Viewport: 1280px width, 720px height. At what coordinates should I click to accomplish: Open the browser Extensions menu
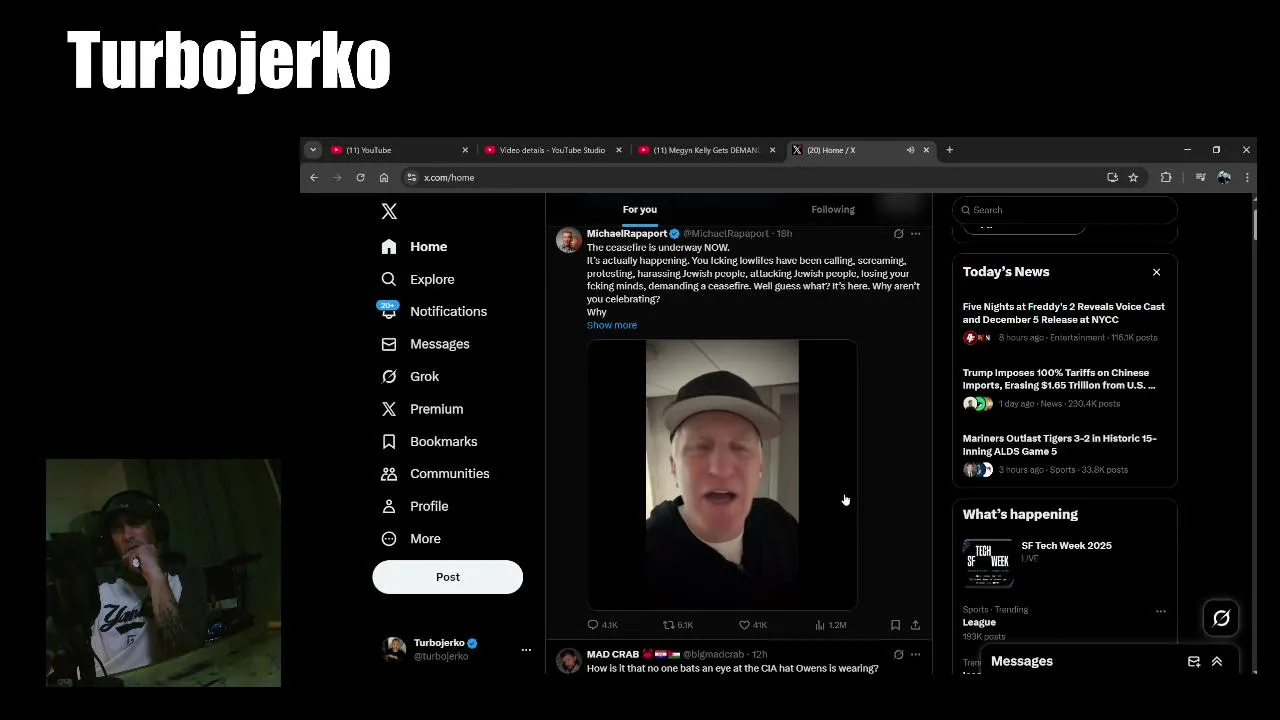pyautogui.click(x=1166, y=178)
